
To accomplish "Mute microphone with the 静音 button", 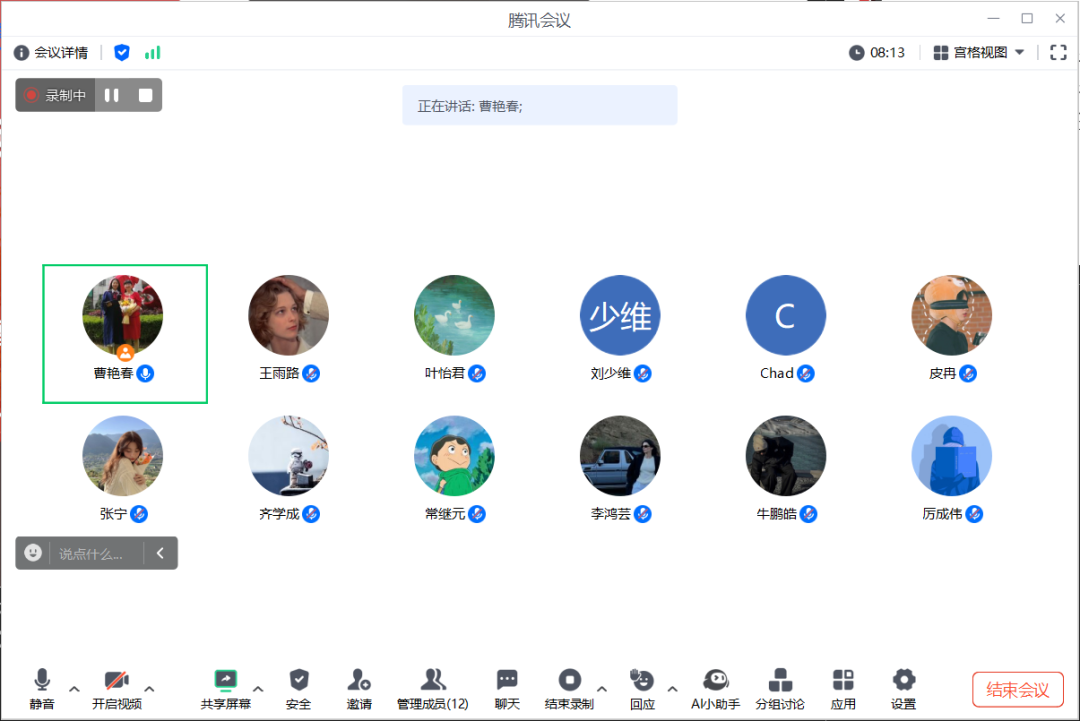I will click(x=41, y=689).
